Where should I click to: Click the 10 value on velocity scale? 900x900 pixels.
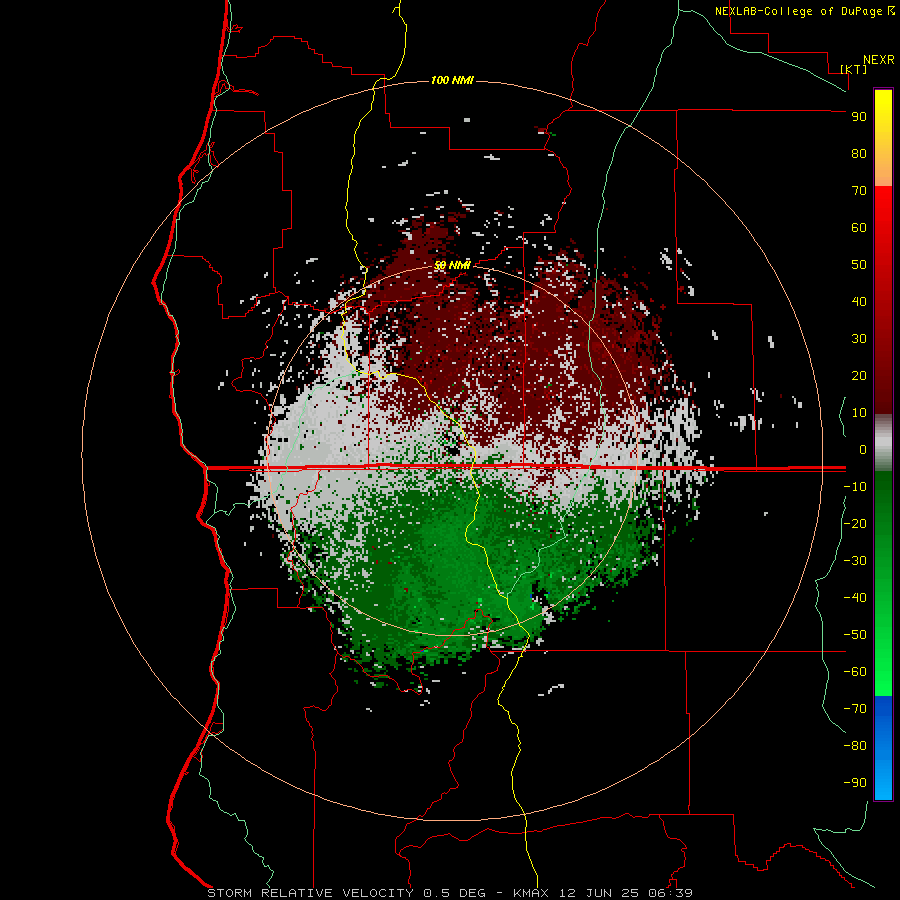859,413
